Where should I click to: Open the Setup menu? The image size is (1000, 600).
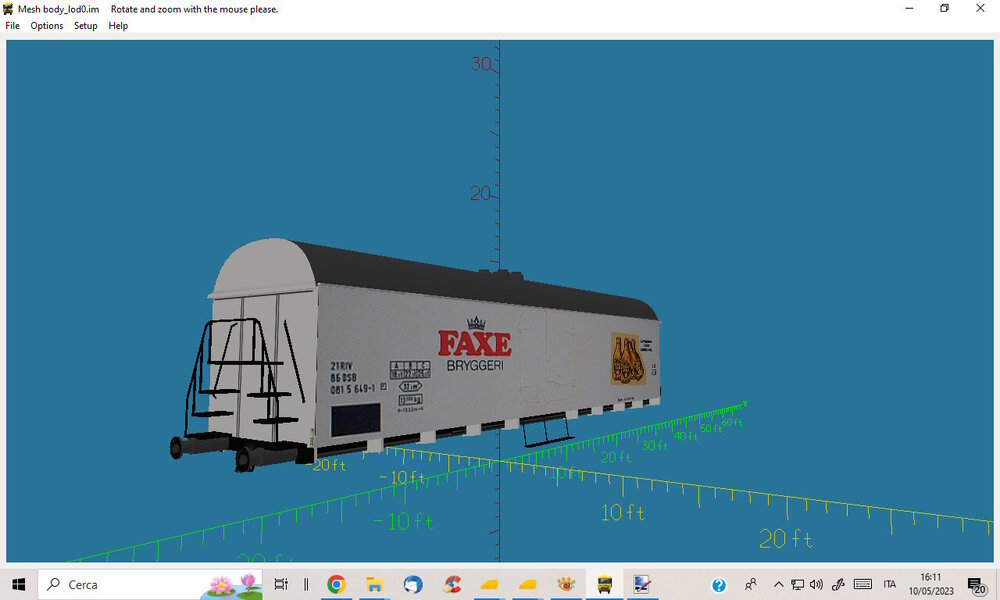tap(85, 26)
